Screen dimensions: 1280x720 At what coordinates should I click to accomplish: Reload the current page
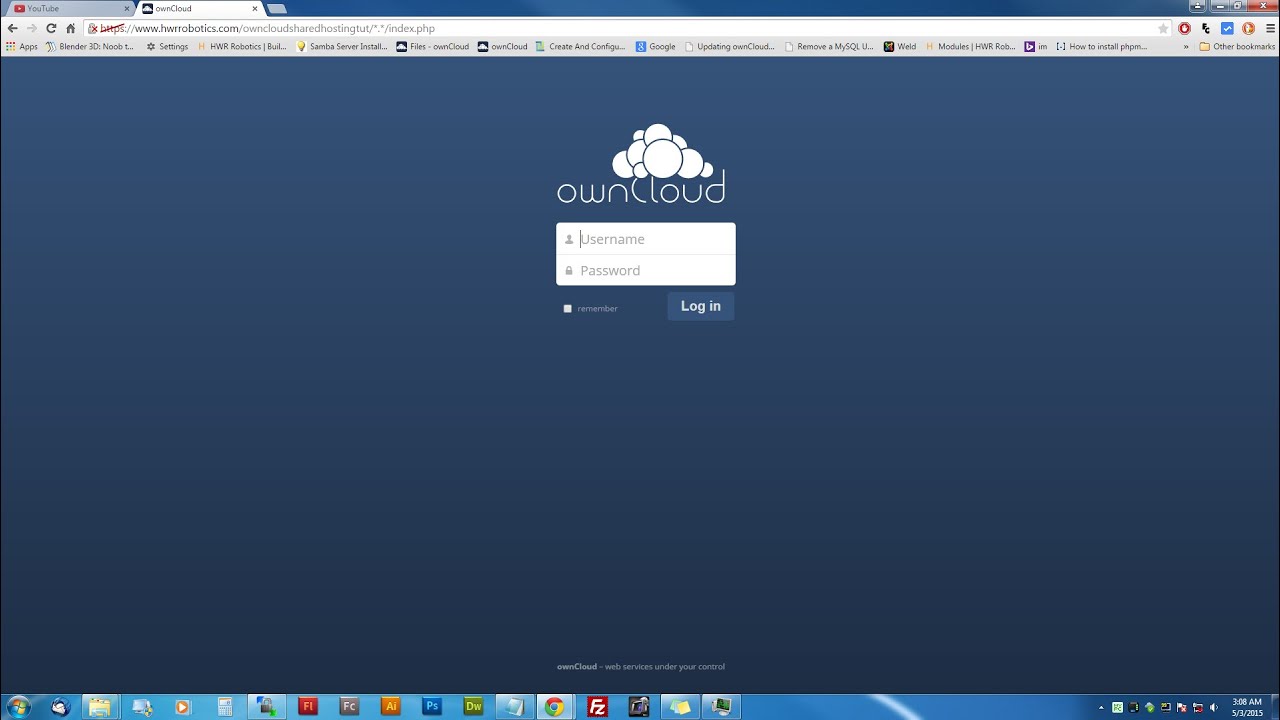(x=51, y=28)
